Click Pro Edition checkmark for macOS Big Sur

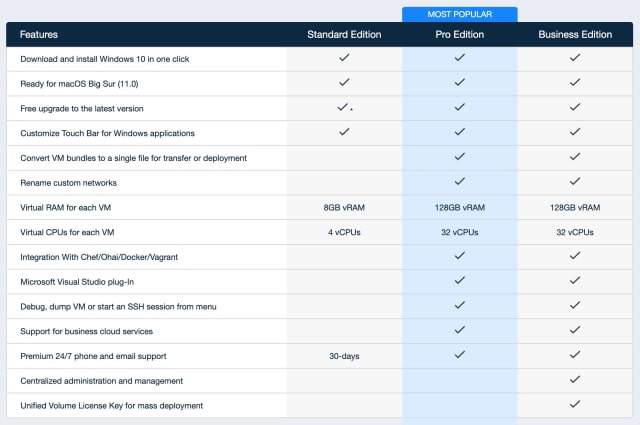(460, 82)
